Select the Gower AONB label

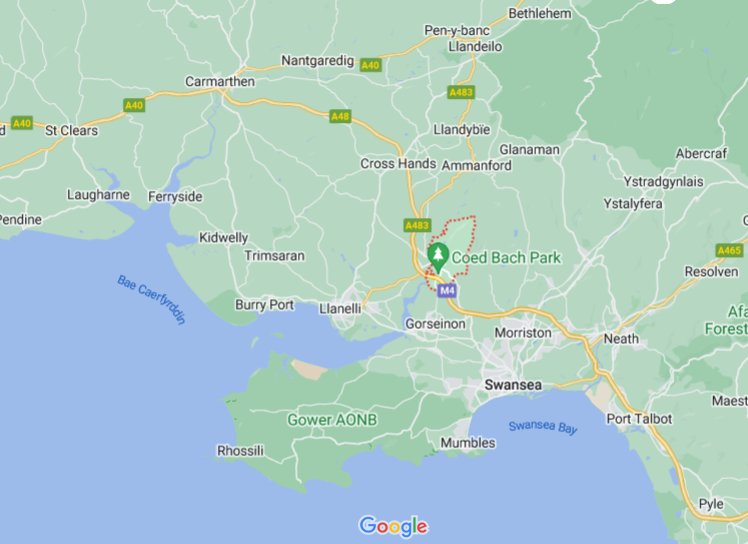coord(332,420)
